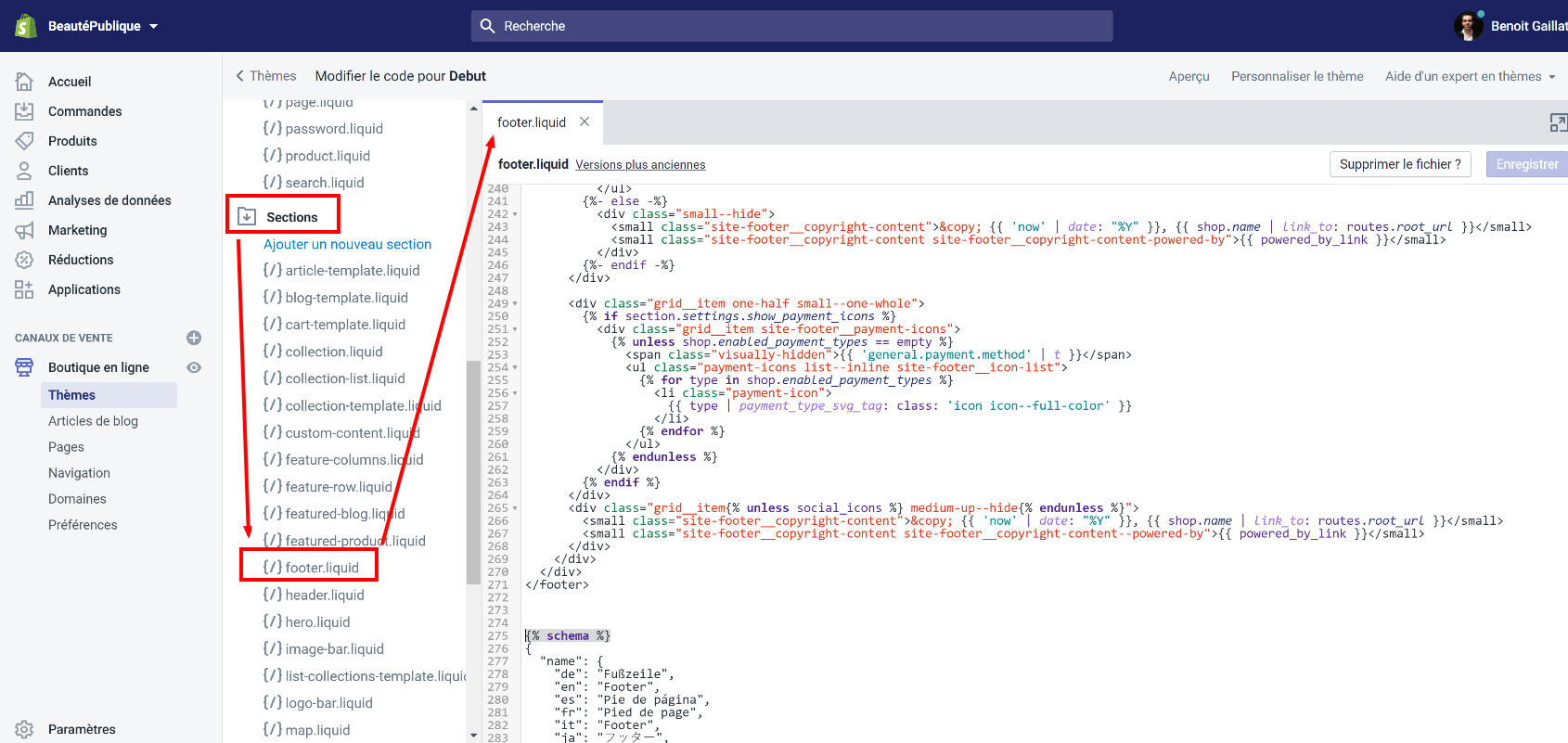This screenshot has height=743, width=1568.
Task: Open product.liquid file
Action: [316, 156]
